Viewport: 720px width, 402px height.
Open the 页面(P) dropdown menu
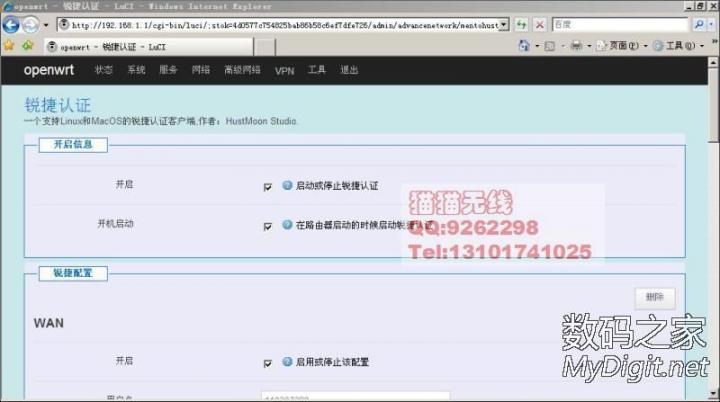622,46
